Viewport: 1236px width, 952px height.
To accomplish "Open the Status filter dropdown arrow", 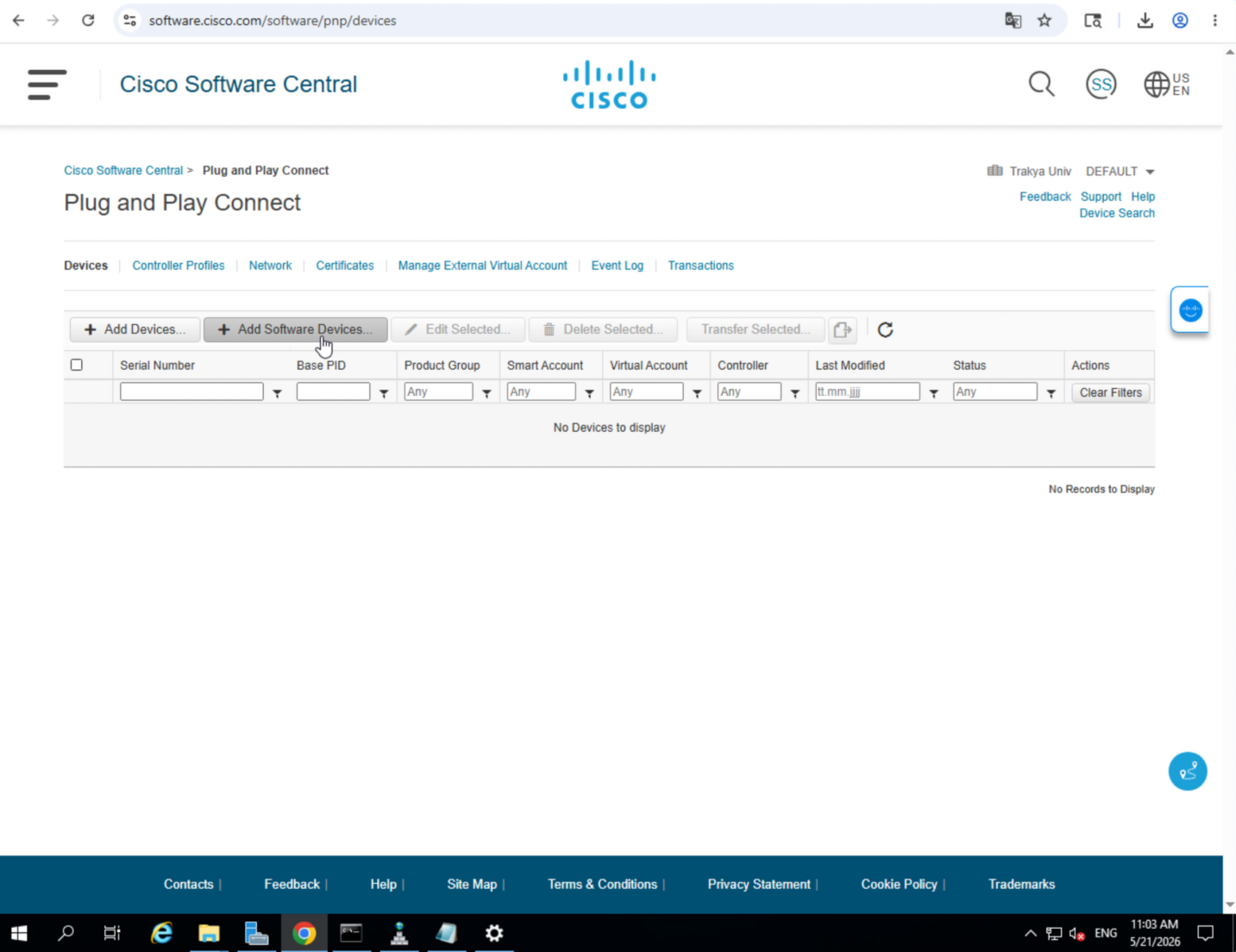I will pyautogui.click(x=1051, y=393).
